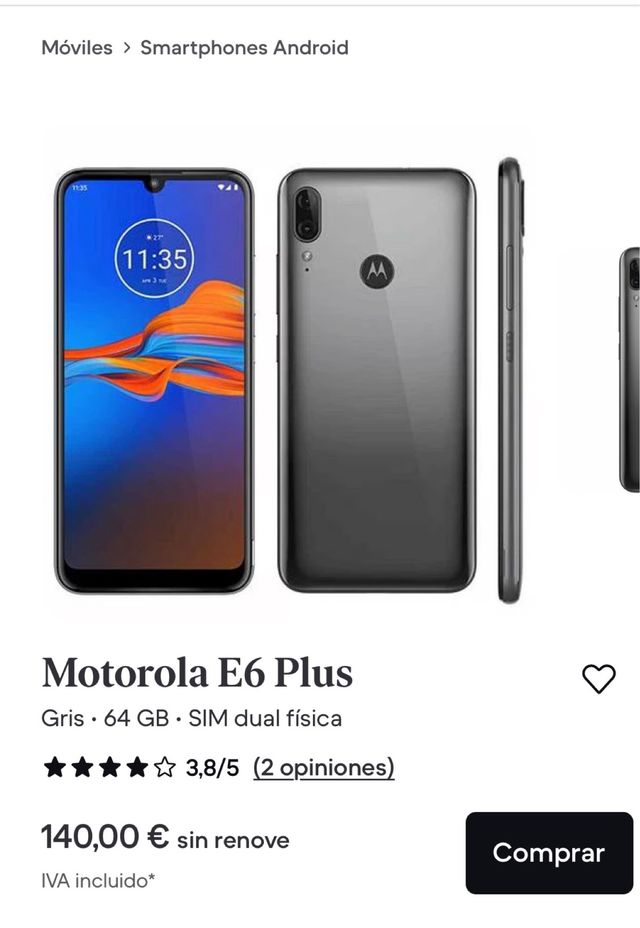
Task: Click the empty fifth rating star
Action: click(165, 768)
